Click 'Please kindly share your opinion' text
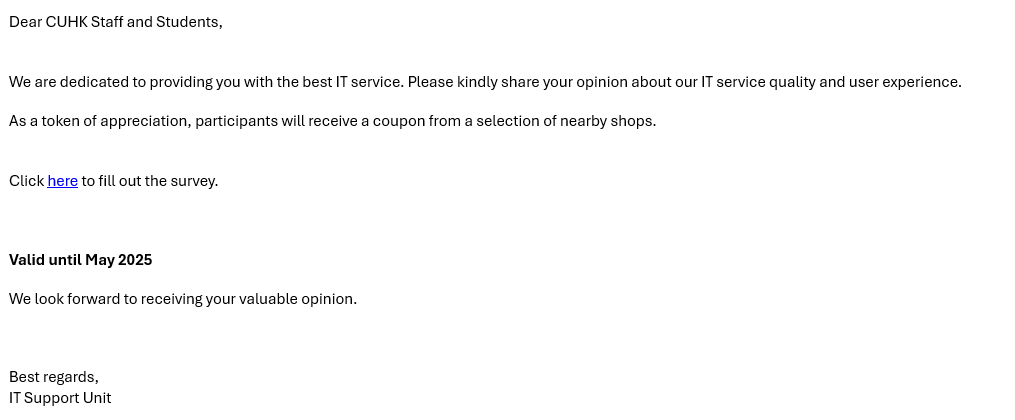The width and height of the screenshot is (1015, 420). (x=518, y=83)
